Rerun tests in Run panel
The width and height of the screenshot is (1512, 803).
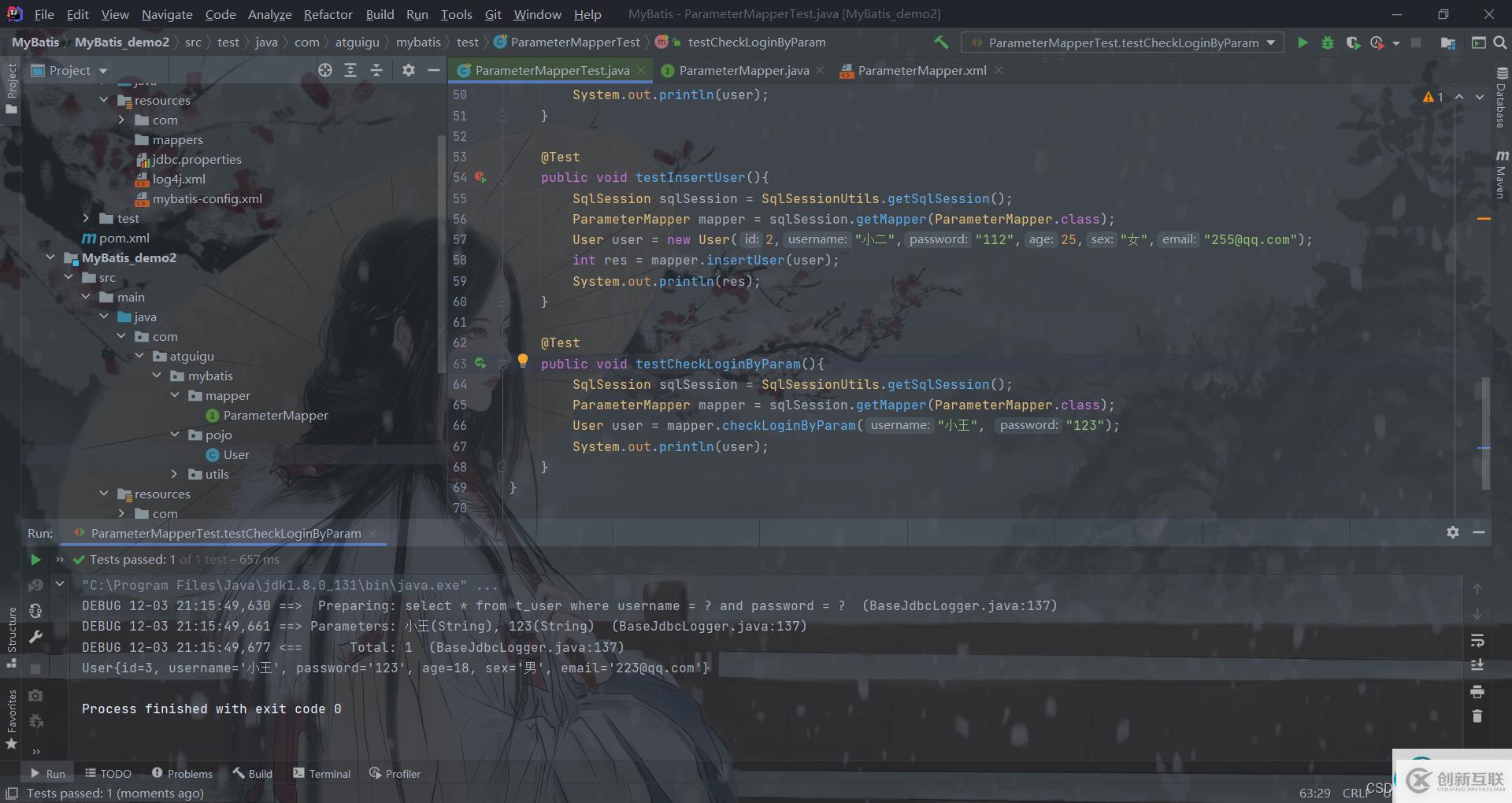(x=35, y=559)
